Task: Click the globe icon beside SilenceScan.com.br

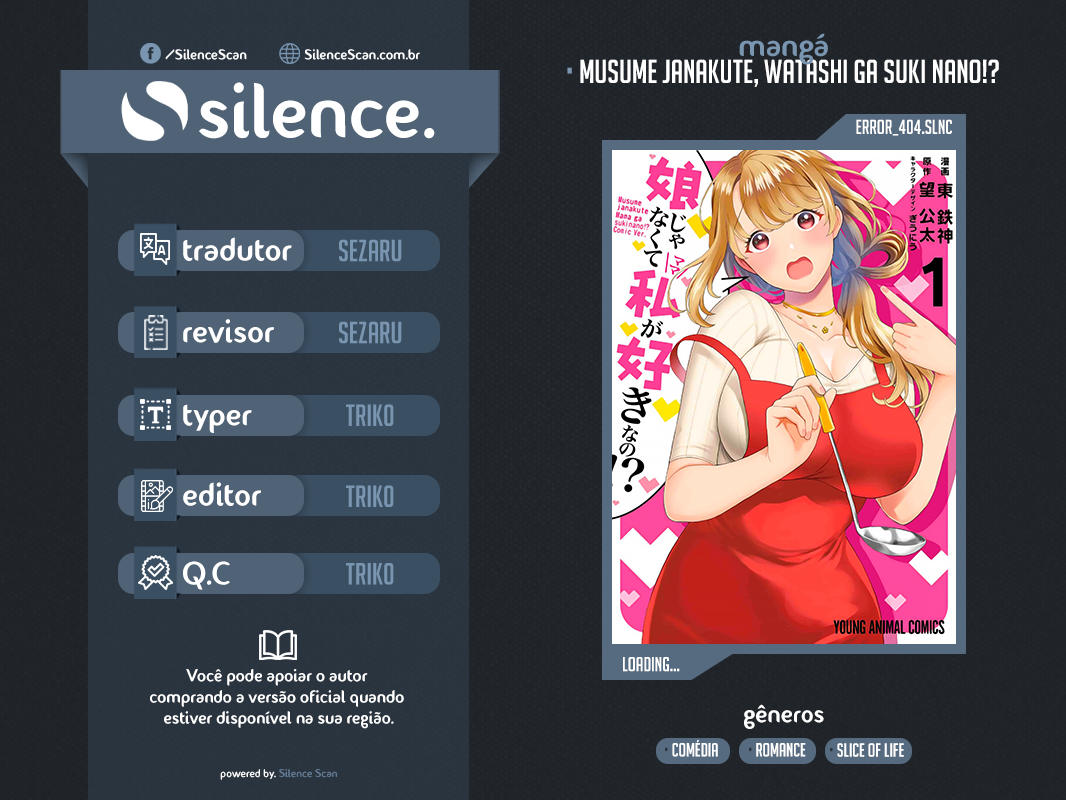Action: [x=290, y=54]
